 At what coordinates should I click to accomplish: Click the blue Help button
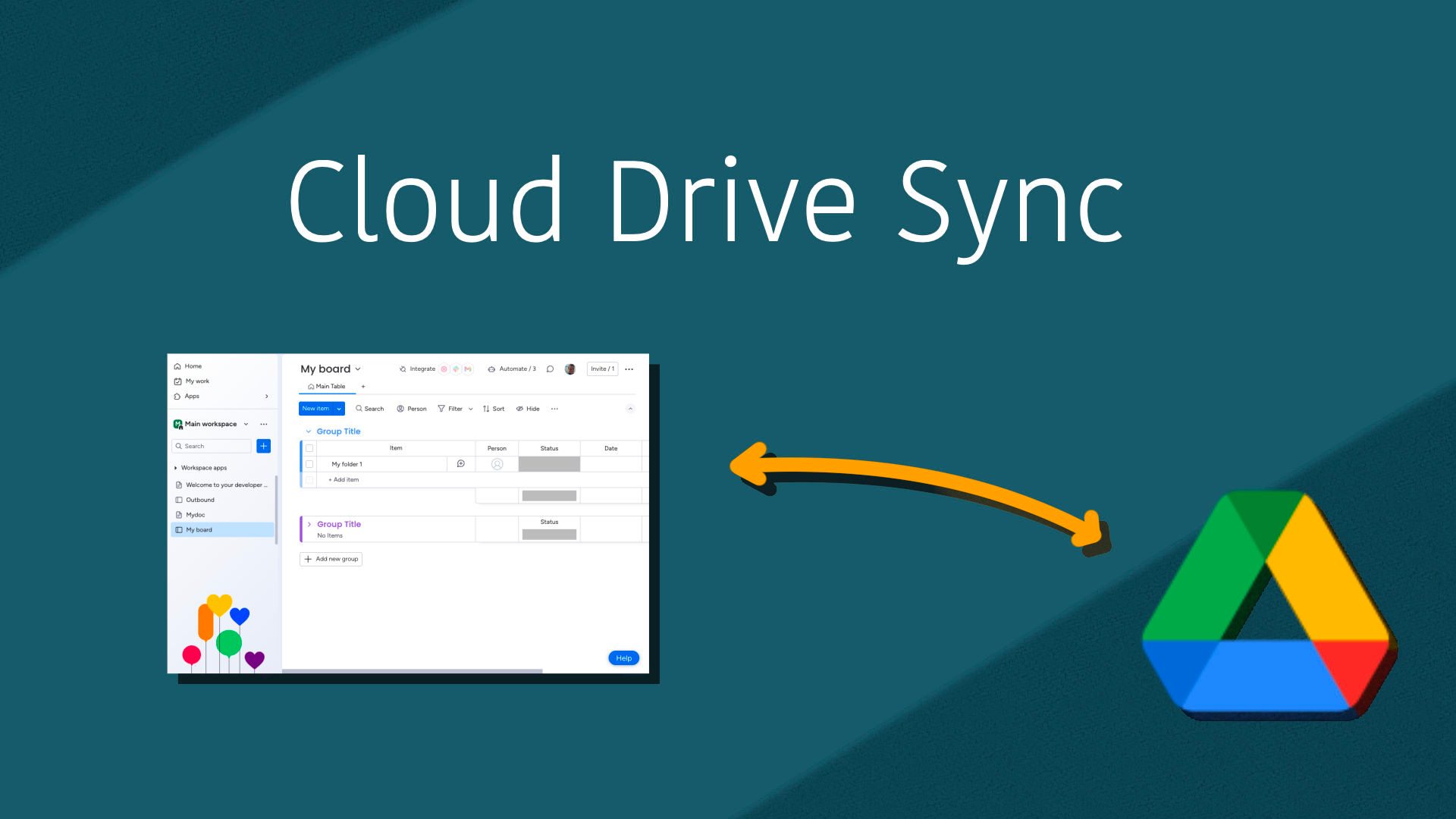click(624, 658)
